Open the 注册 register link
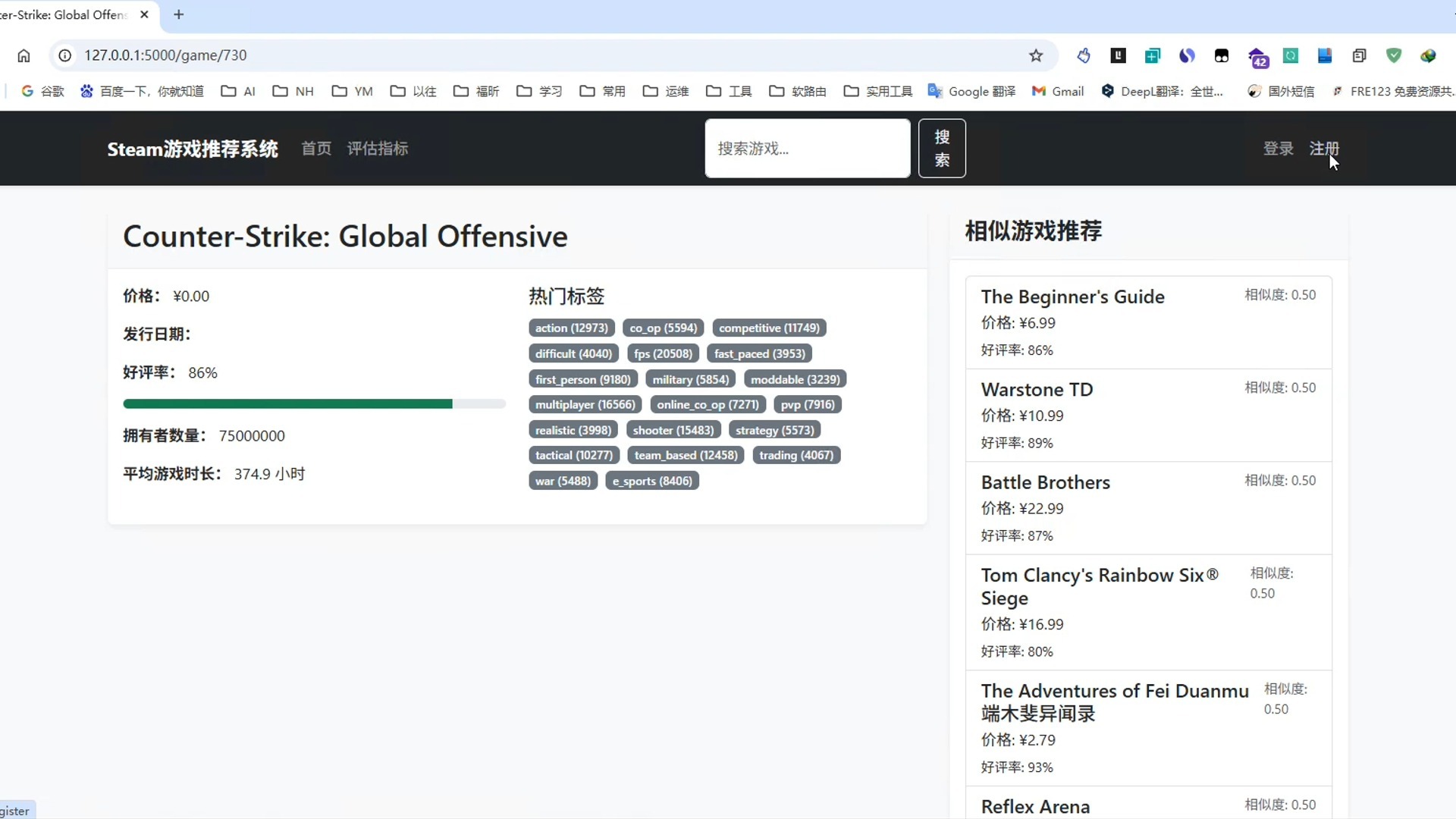The width and height of the screenshot is (1456, 819). (x=1324, y=149)
